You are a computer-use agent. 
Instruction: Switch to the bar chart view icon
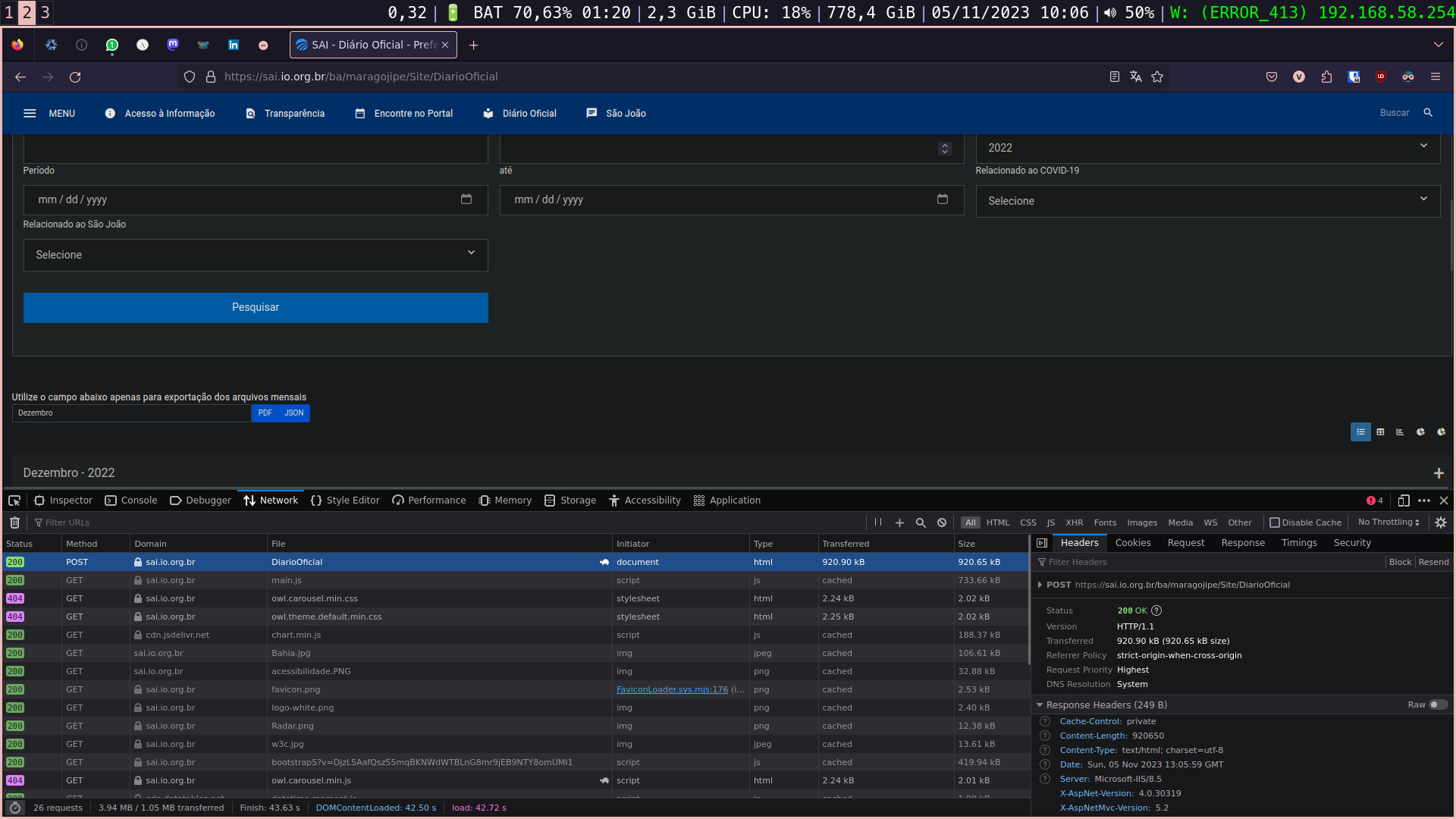1400,432
